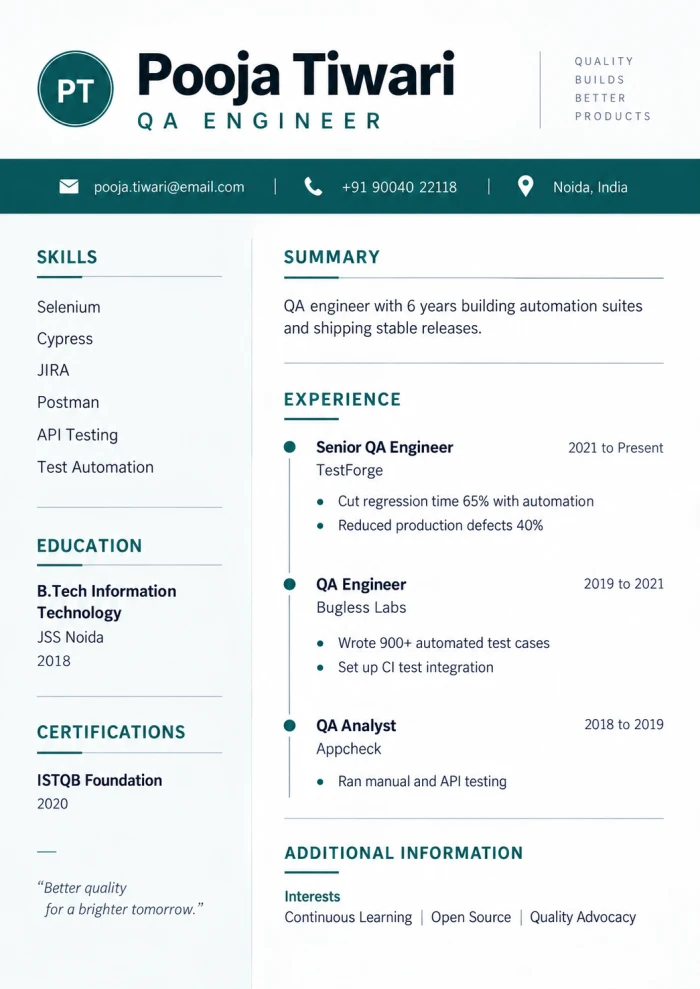
Task: Select the EXPERIENCE section heading
Action: tap(342, 400)
